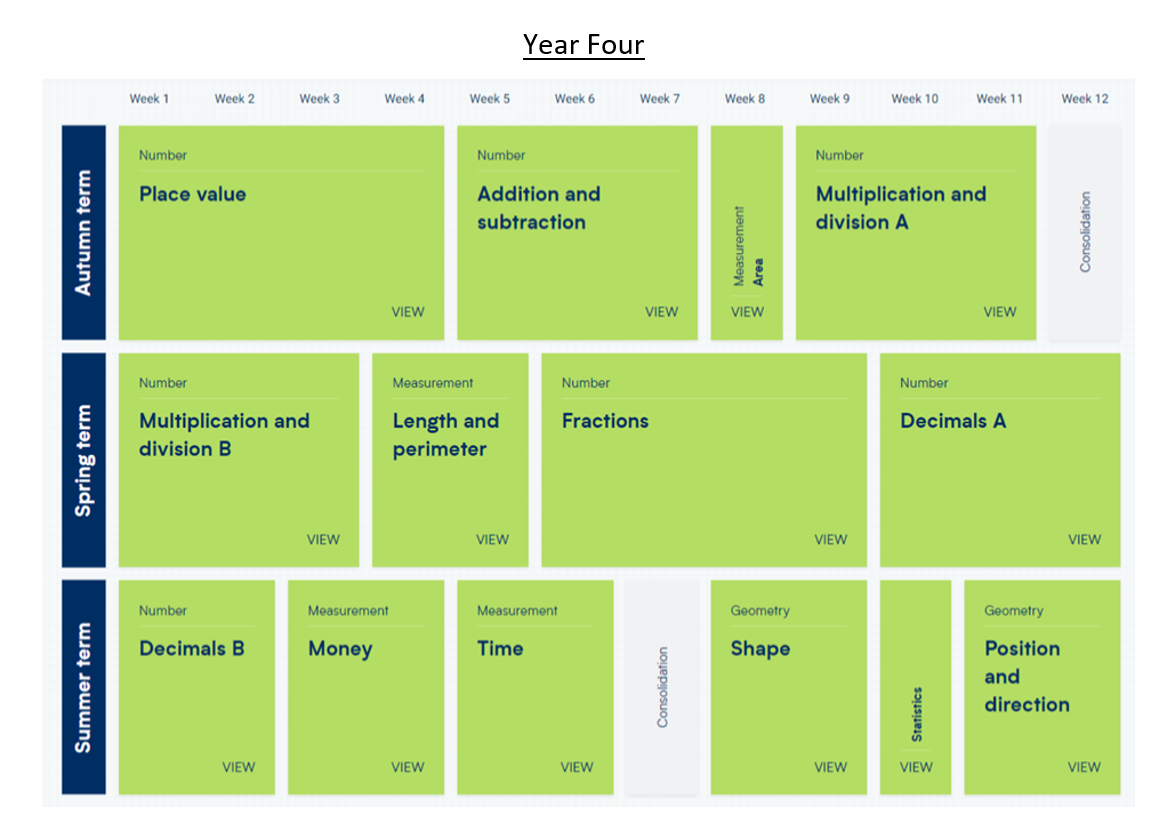Open VIEW for Position and direction
Image resolution: width=1169 pixels, height=813 pixels.
pos(1084,768)
